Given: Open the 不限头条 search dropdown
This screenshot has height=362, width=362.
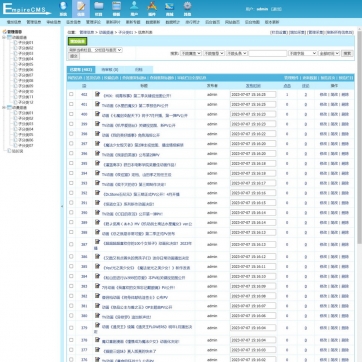Looking at the screenshot, I should tap(237, 53).
